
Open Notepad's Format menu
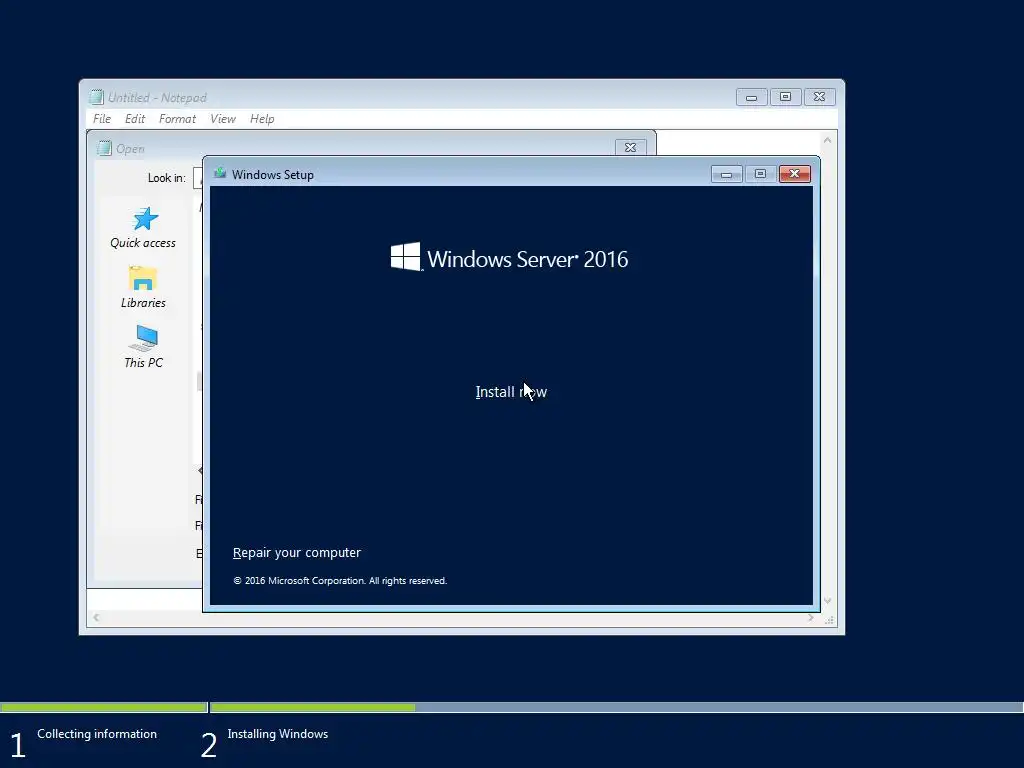177,119
